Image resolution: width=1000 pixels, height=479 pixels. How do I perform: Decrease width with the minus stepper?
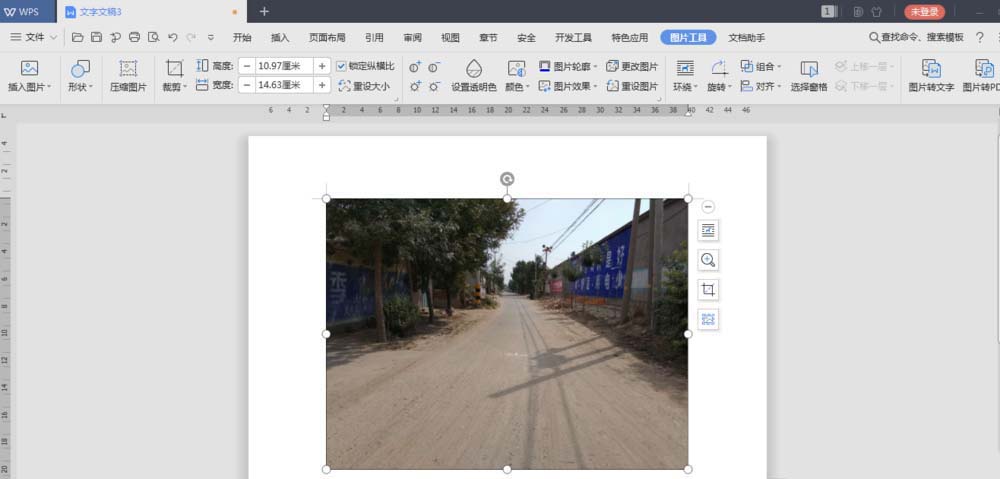tap(247, 85)
